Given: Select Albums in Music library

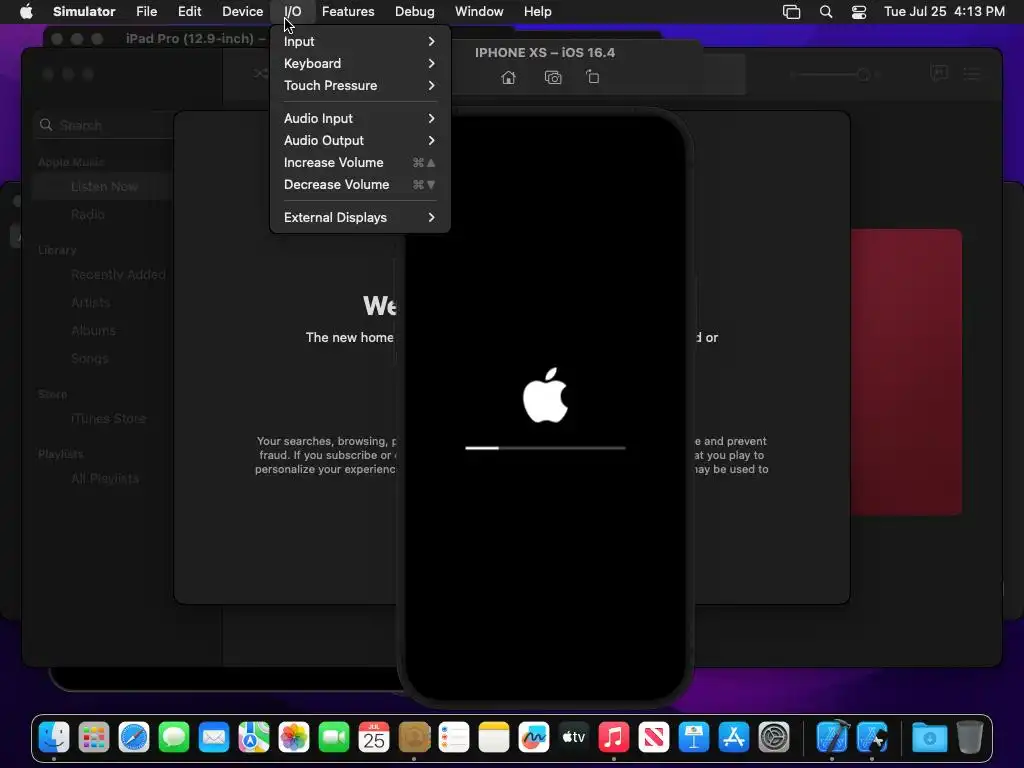Looking at the screenshot, I should pos(93,330).
